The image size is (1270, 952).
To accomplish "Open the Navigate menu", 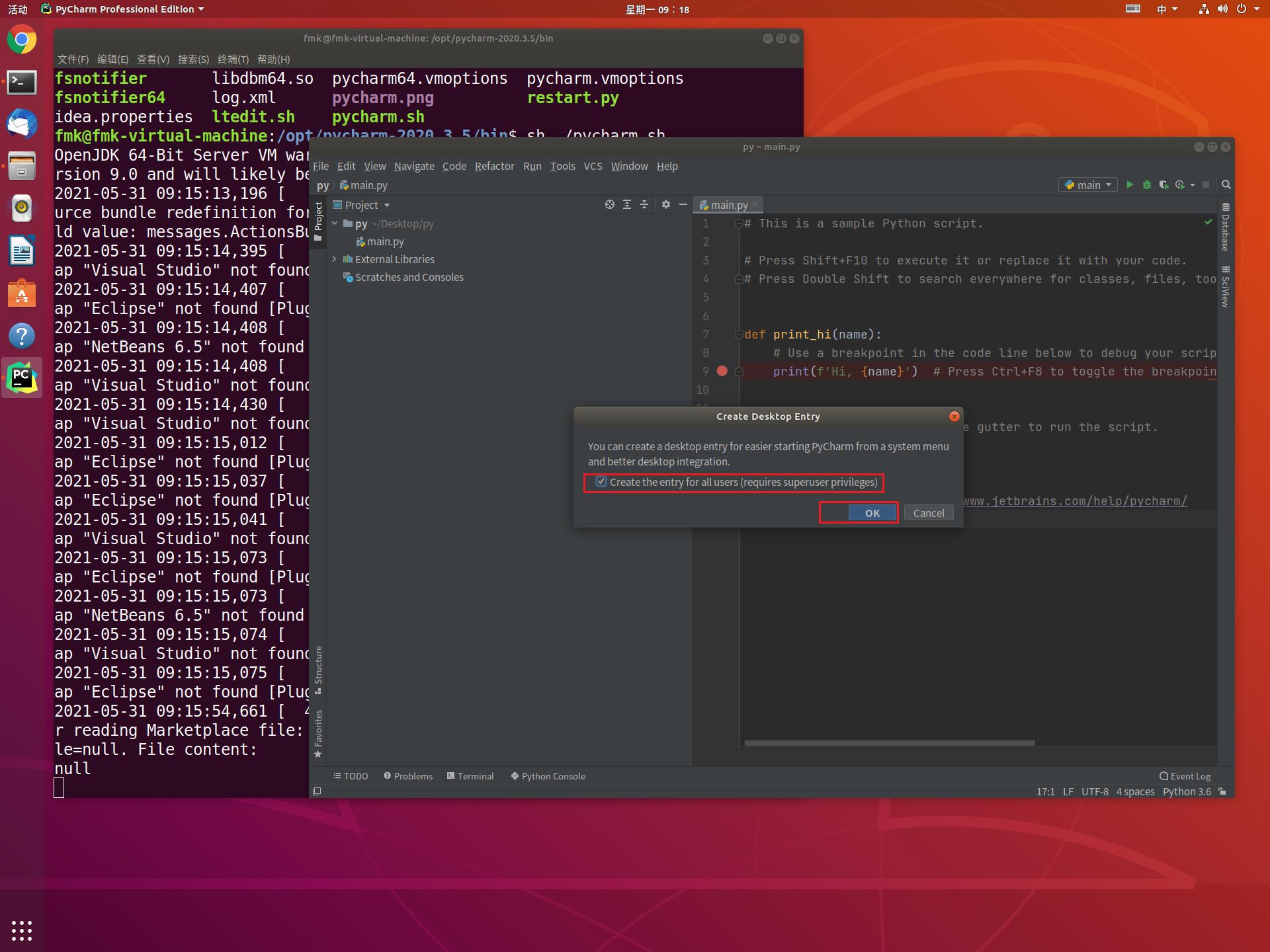I will 414,166.
